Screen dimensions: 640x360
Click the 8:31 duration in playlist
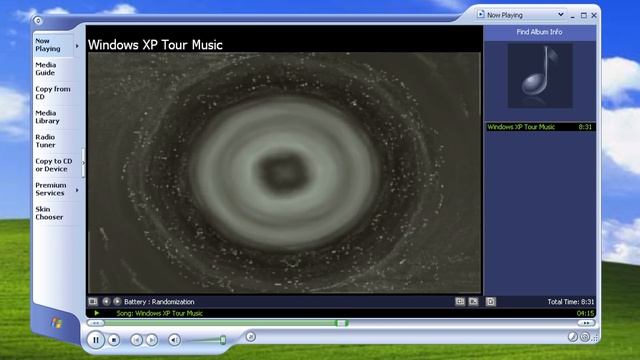(x=585, y=127)
